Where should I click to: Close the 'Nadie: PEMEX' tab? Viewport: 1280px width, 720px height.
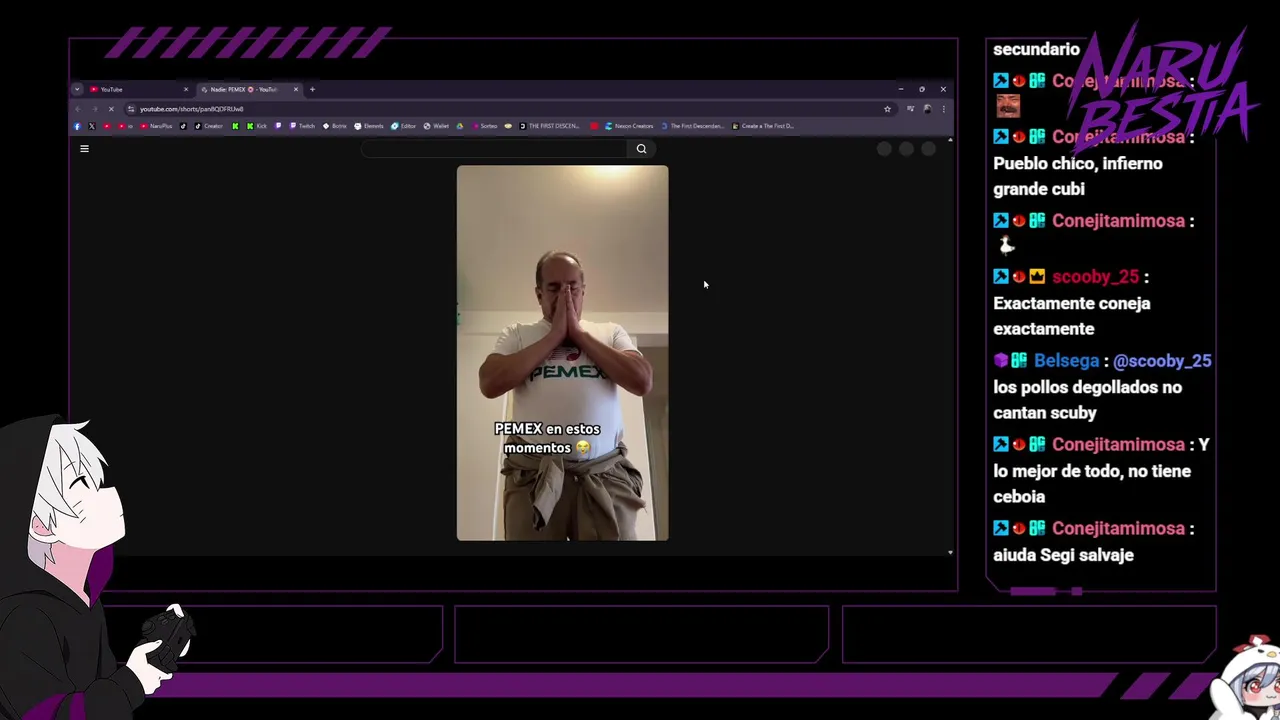(x=296, y=89)
